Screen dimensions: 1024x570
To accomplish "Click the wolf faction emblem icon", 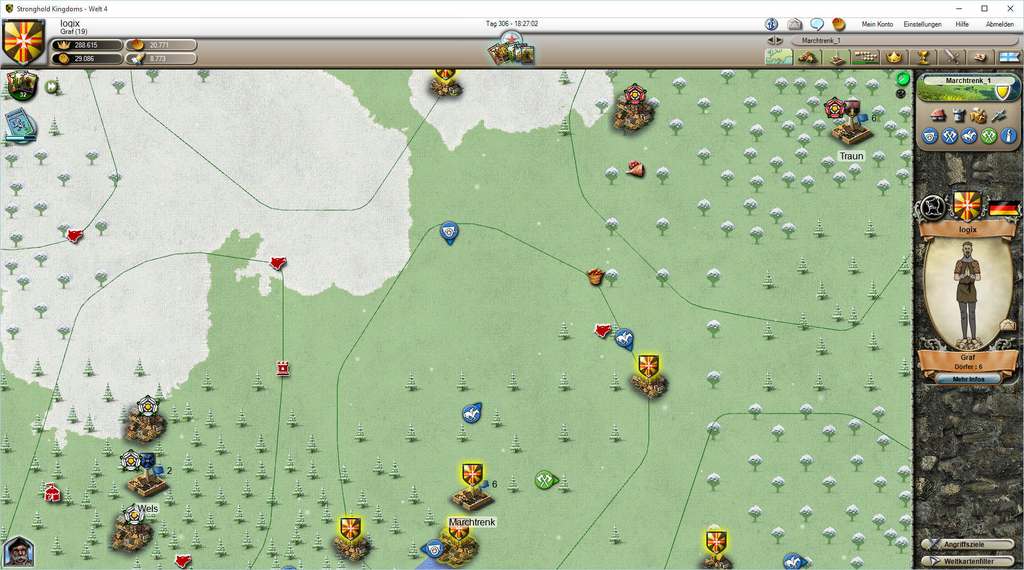I will 932,208.
